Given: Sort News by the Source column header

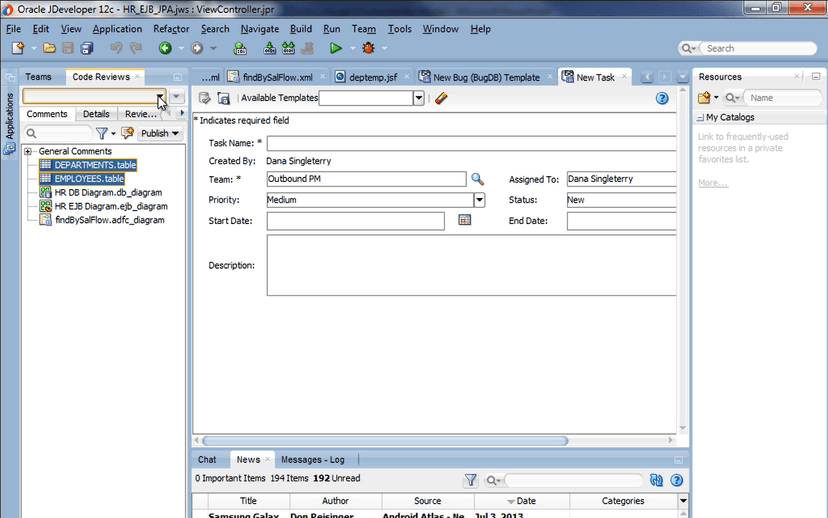Looking at the screenshot, I should pyautogui.click(x=428, y=501).
